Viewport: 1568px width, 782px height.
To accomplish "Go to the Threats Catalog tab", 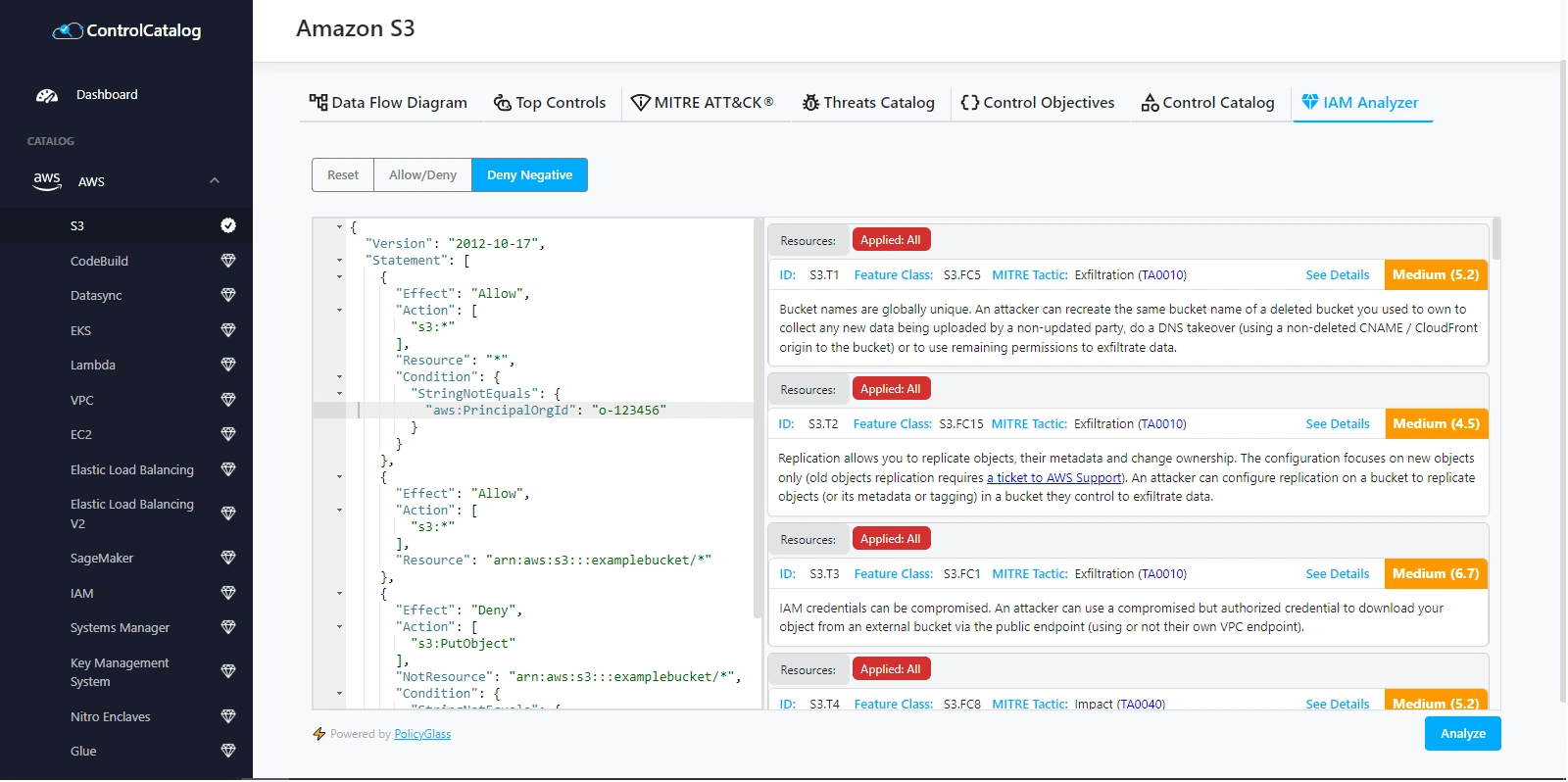I will tap(868, 103).
